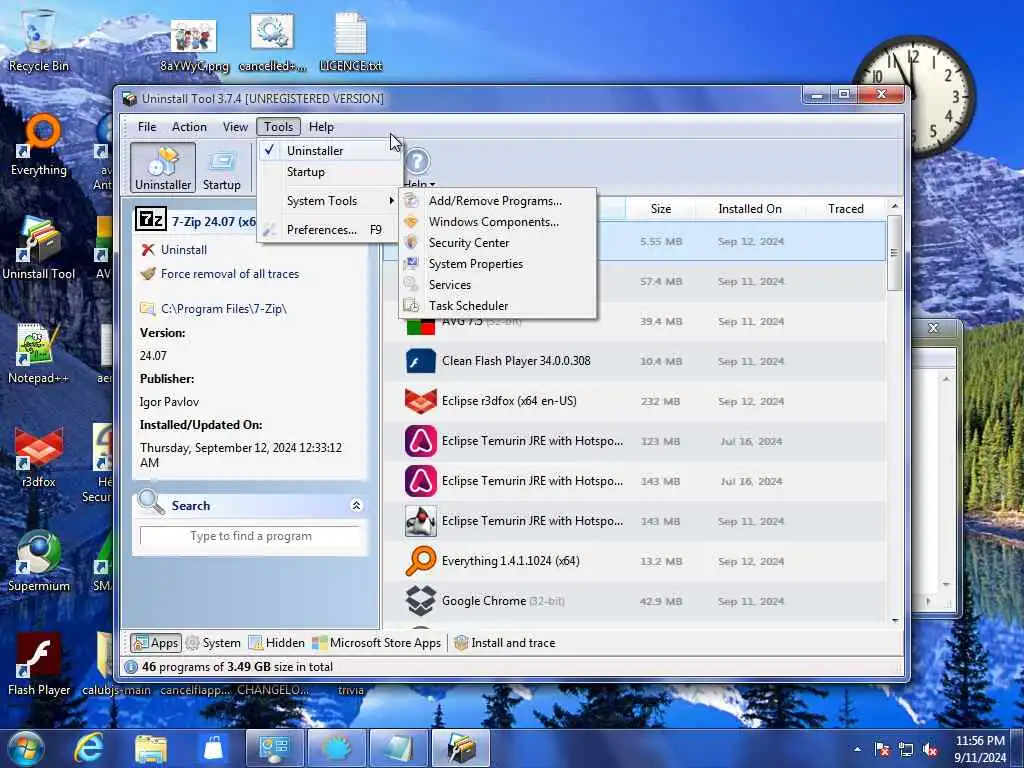Screen dimensions: 1024x768
Task: Click the program list scroll-down arrow
Action: click(894, 621)
